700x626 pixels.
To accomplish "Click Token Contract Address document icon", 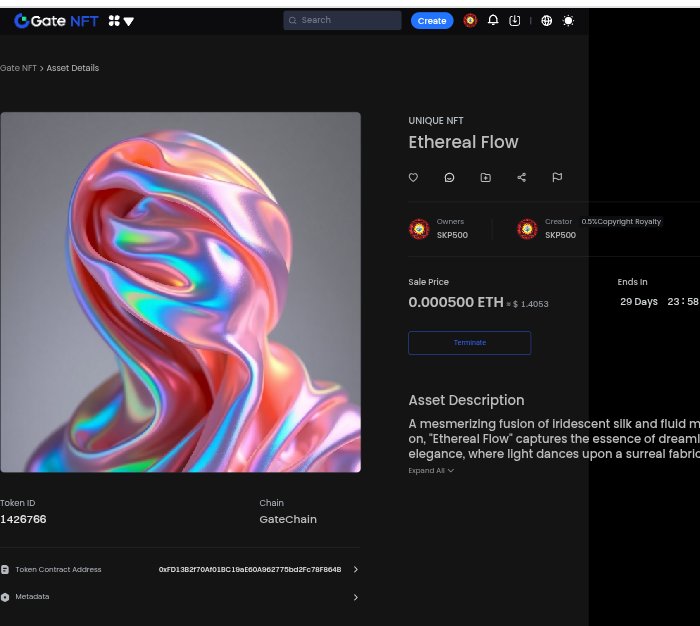I will (5, 569).
